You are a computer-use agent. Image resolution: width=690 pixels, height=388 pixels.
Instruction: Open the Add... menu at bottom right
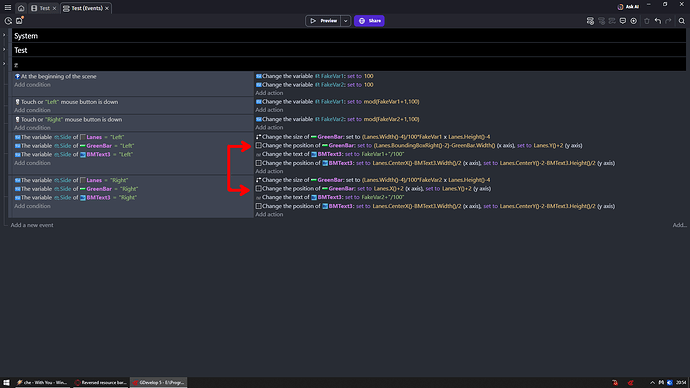(x=679, y=225)
